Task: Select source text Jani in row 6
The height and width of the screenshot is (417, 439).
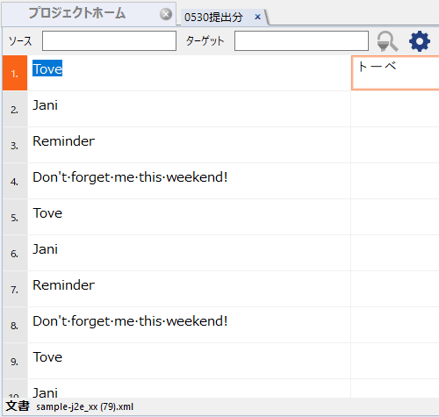Action: pyautogui.click(x=45, y=249)
